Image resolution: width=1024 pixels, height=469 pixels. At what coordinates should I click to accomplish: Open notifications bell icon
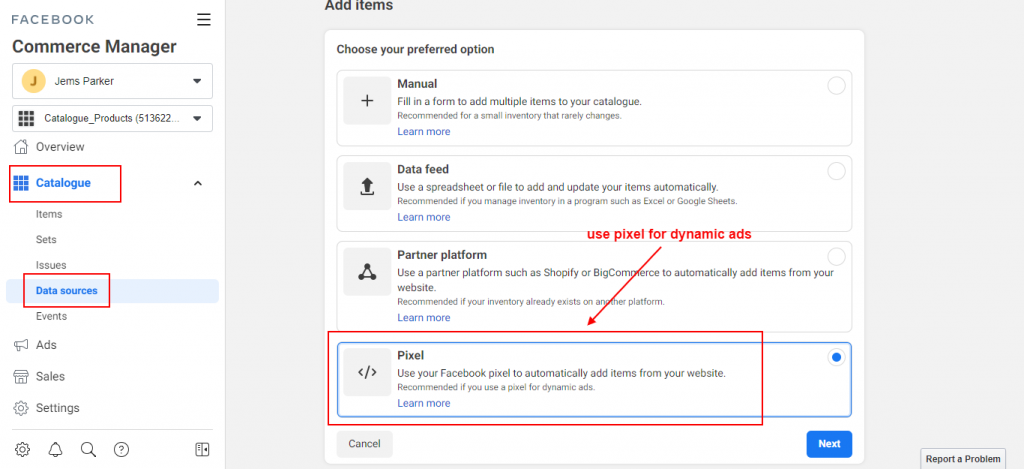click(x=56, y=449)
